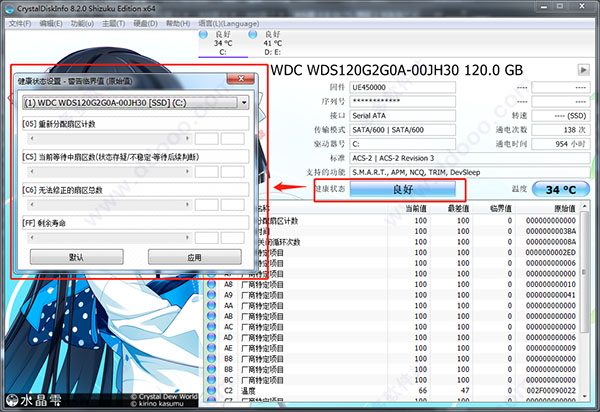Open the 文件(F) menu
The height and width of the screenshot is (412, 600).
(x=20, y=23)
